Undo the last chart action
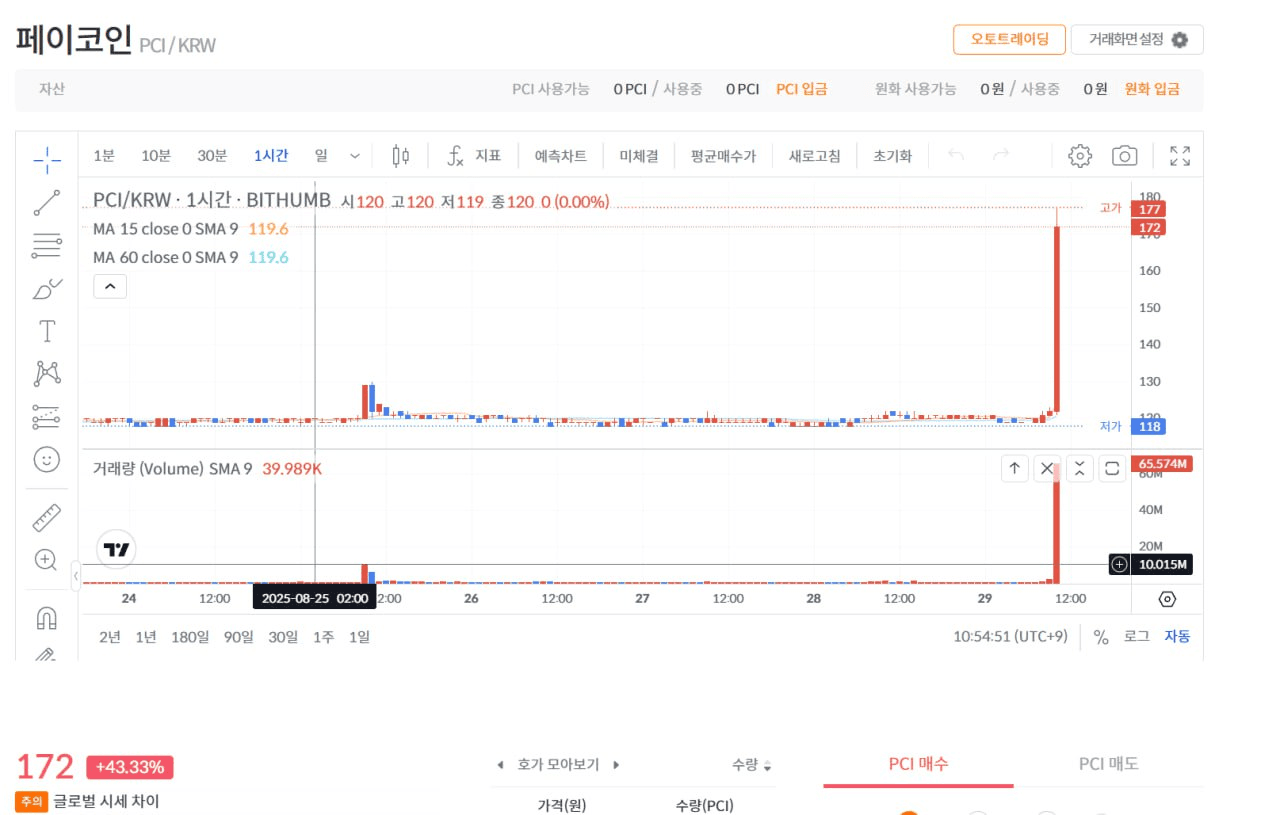The height and width of the screenshot is (815, 1280). (x=956, y=155)
